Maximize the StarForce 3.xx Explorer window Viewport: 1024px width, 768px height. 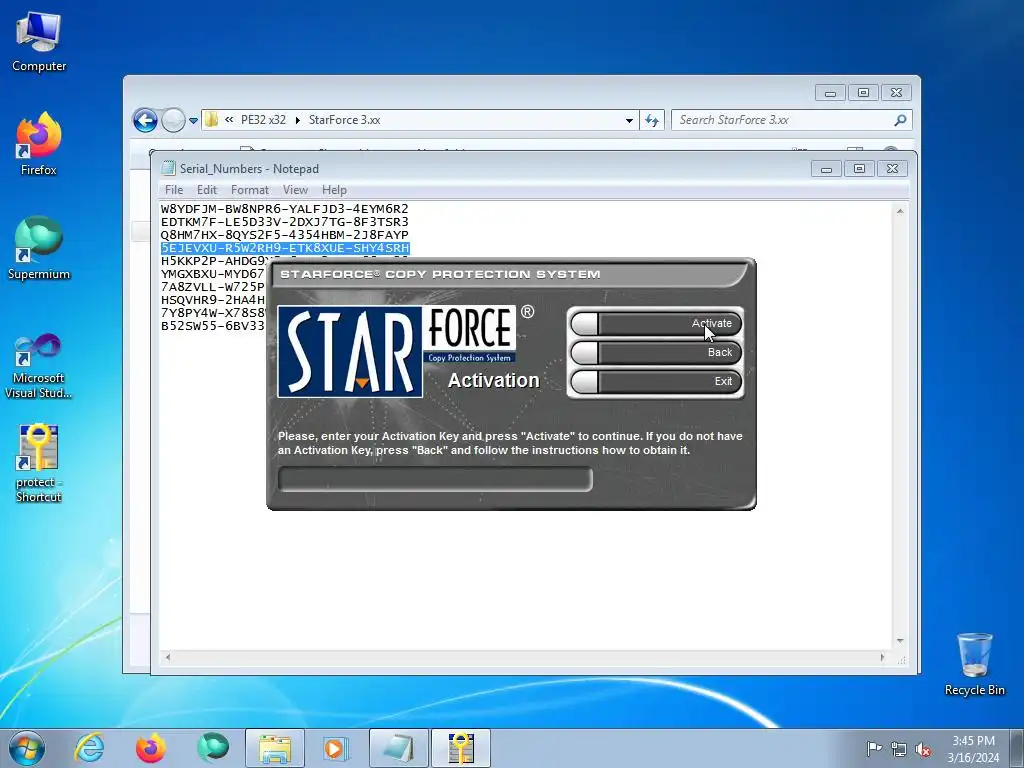point(863,93)
